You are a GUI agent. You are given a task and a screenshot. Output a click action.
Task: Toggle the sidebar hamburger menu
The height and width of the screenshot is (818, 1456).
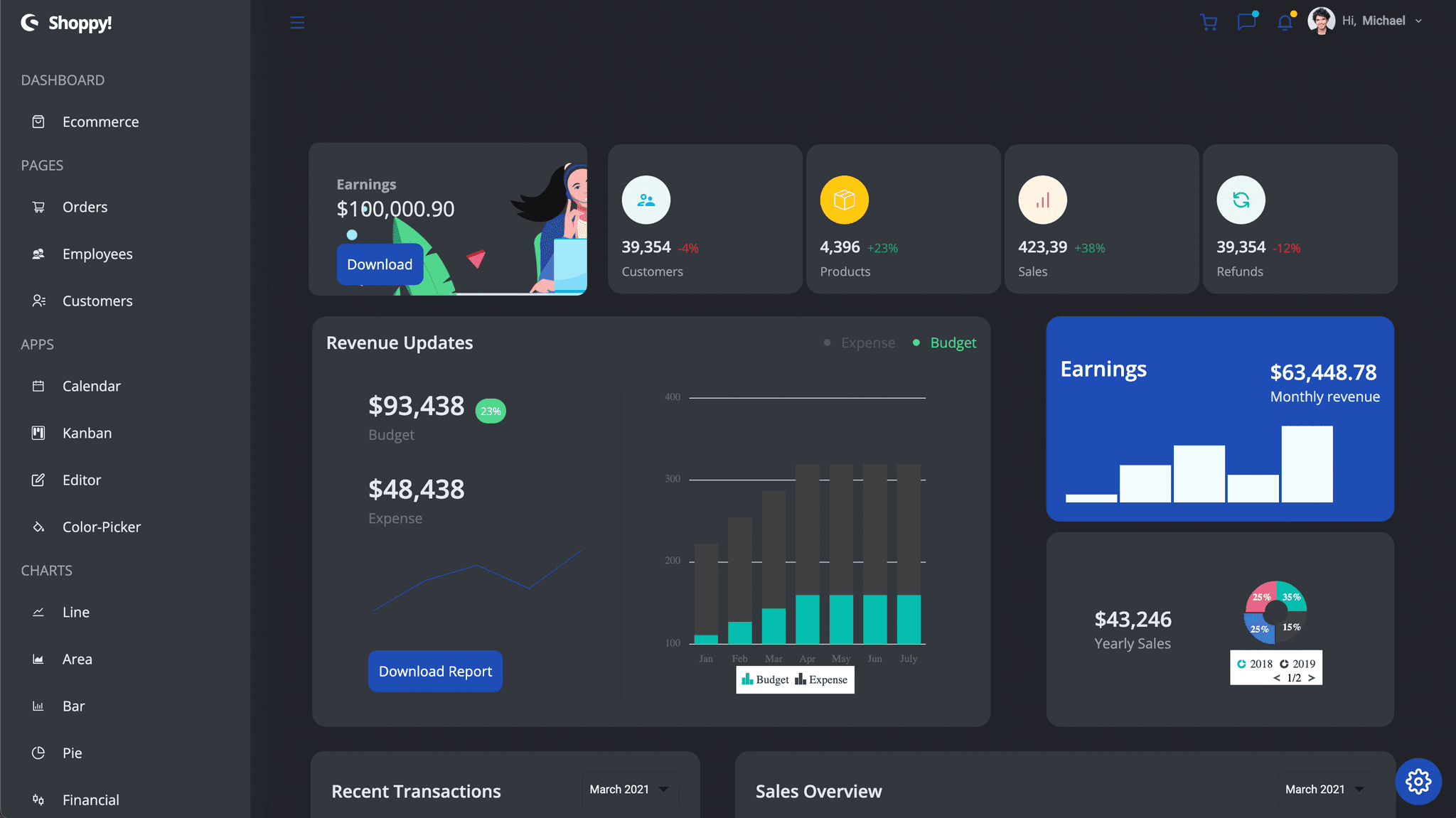(297, 22)
